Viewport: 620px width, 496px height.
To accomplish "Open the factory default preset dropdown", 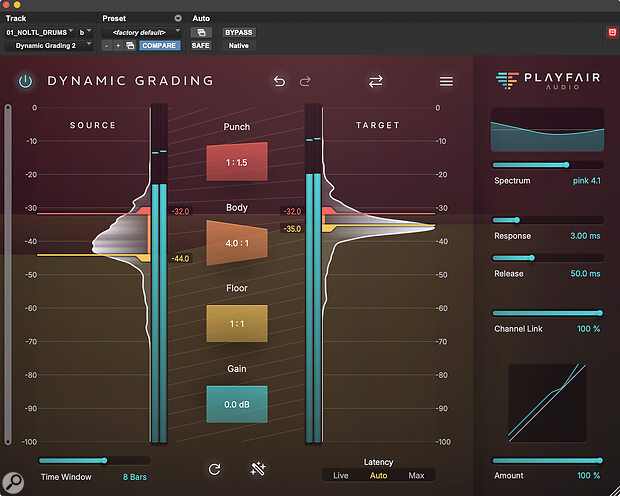I will click(142, 32).
